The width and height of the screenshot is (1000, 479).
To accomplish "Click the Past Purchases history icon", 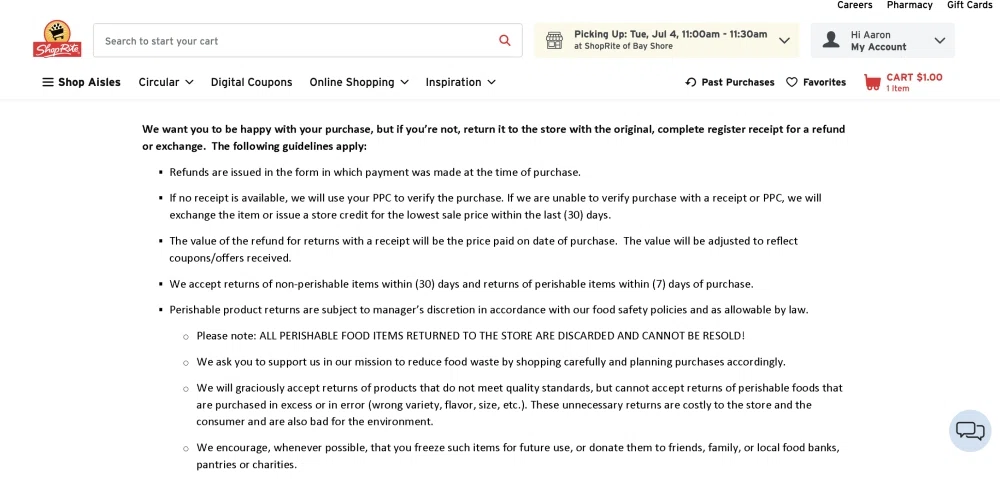I will [x=691, y=82].
